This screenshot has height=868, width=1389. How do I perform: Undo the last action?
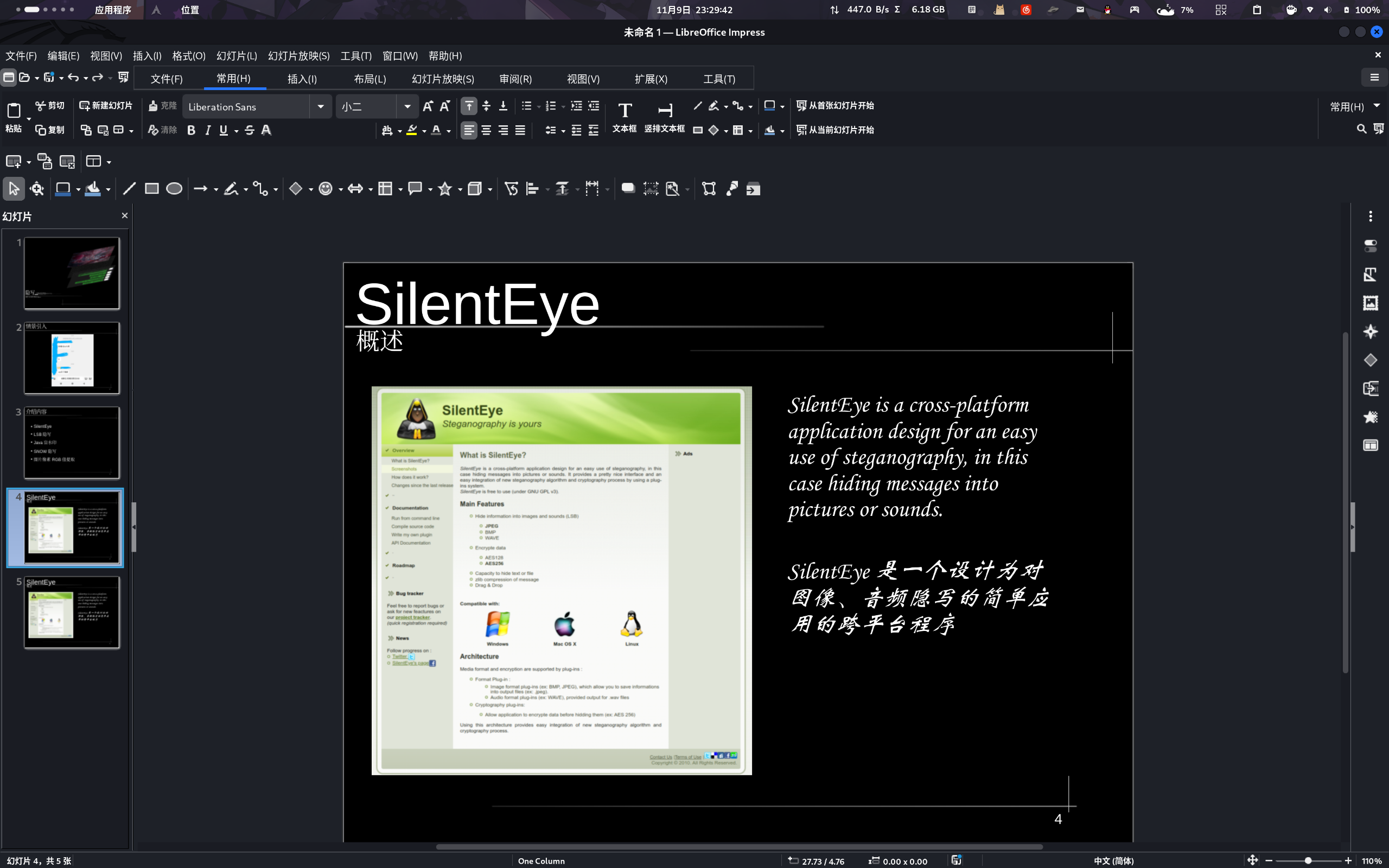[73, 78]
